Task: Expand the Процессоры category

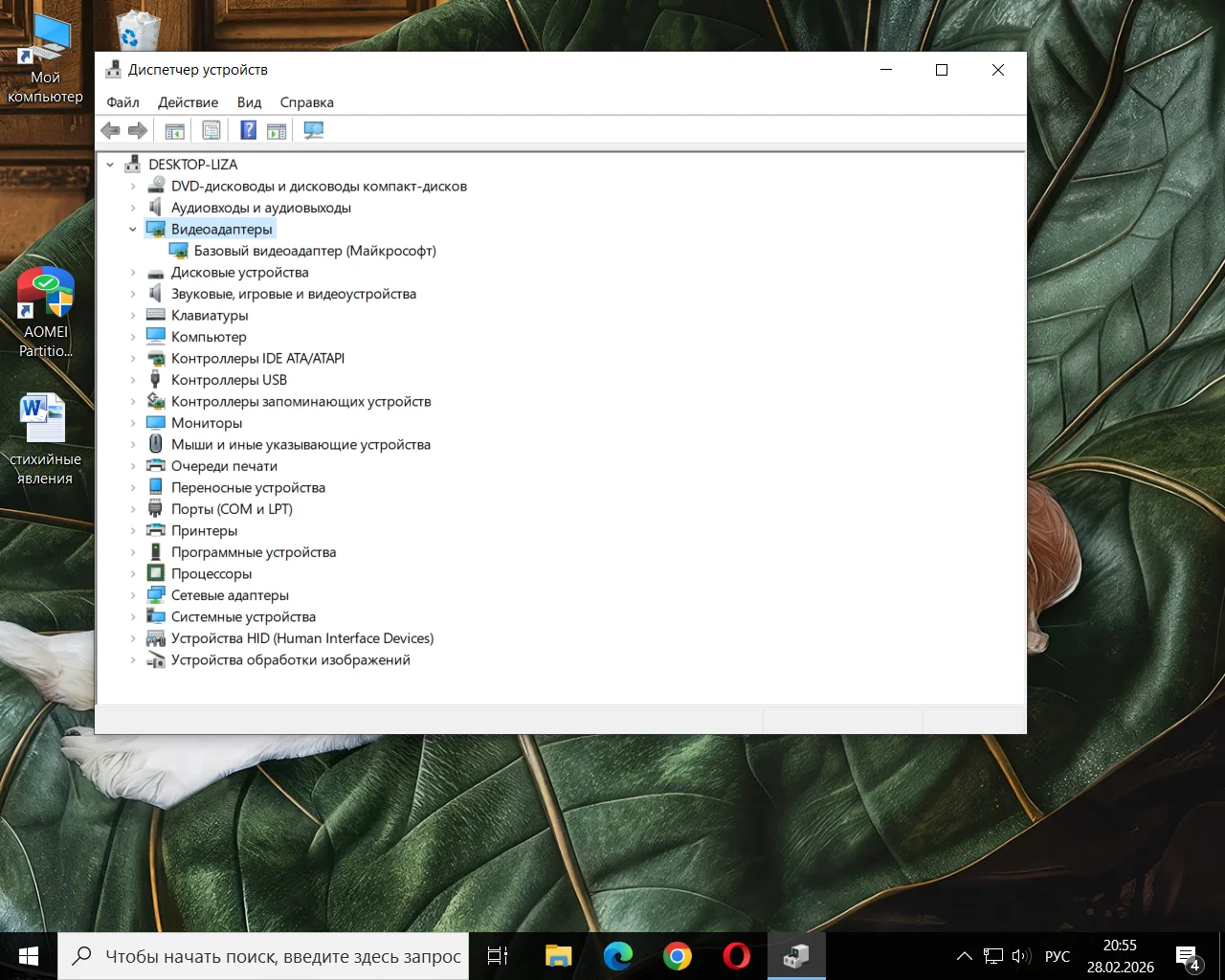Action: pyautogui.click(x=133, y=574)
